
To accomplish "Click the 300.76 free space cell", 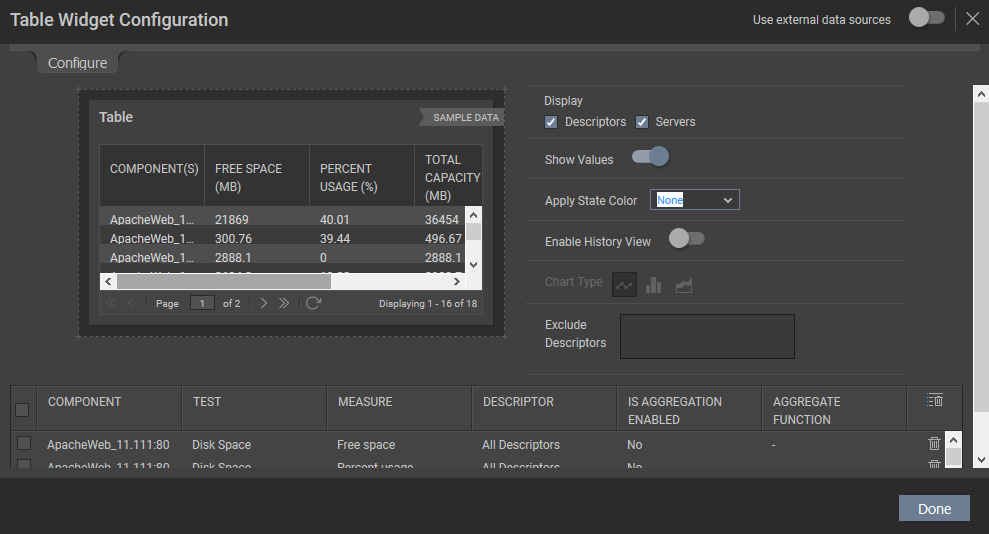I will [x=233, y=238].
